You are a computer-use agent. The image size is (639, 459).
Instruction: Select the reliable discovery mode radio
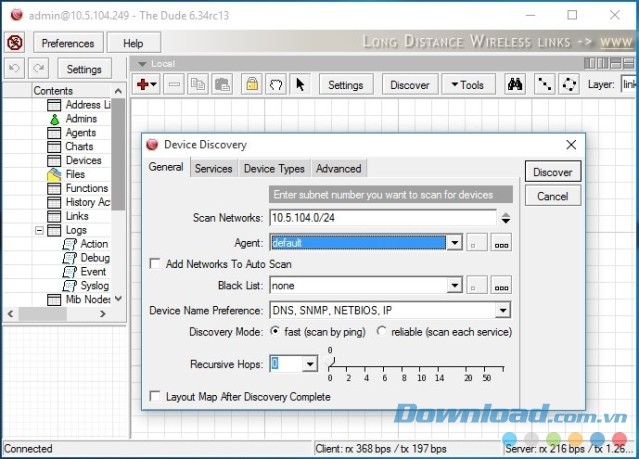pos(382,331)
